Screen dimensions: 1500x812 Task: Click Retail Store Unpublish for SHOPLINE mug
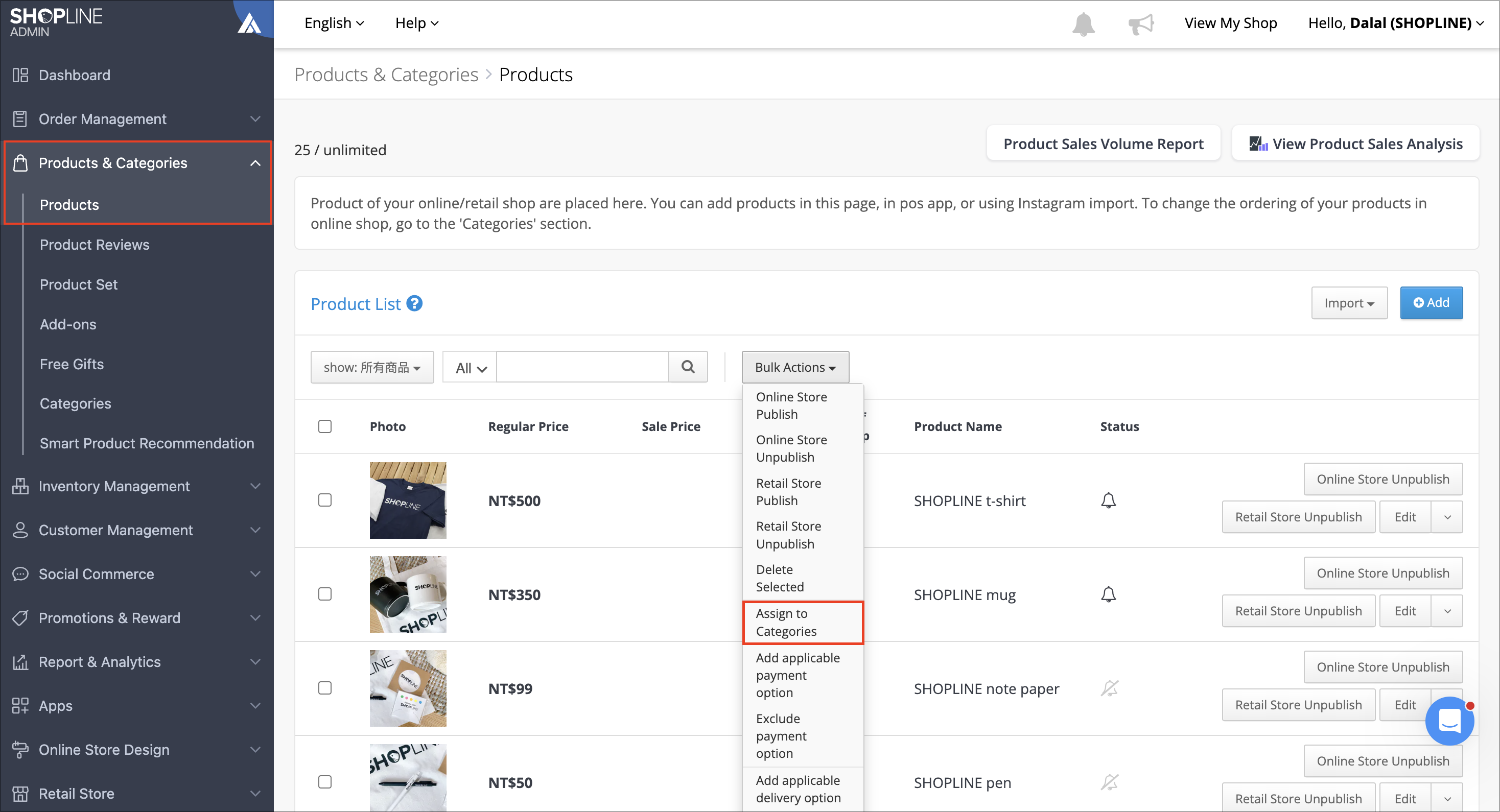pyautogui.click(x=1299, y=611)
